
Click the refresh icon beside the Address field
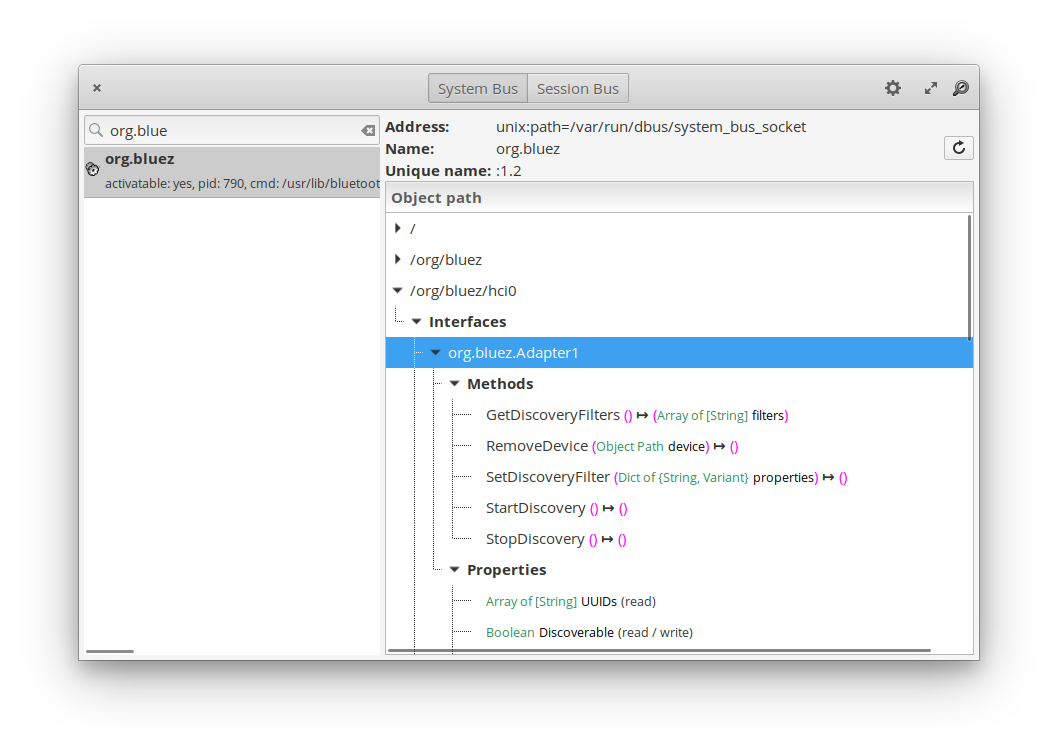[958, 147]
